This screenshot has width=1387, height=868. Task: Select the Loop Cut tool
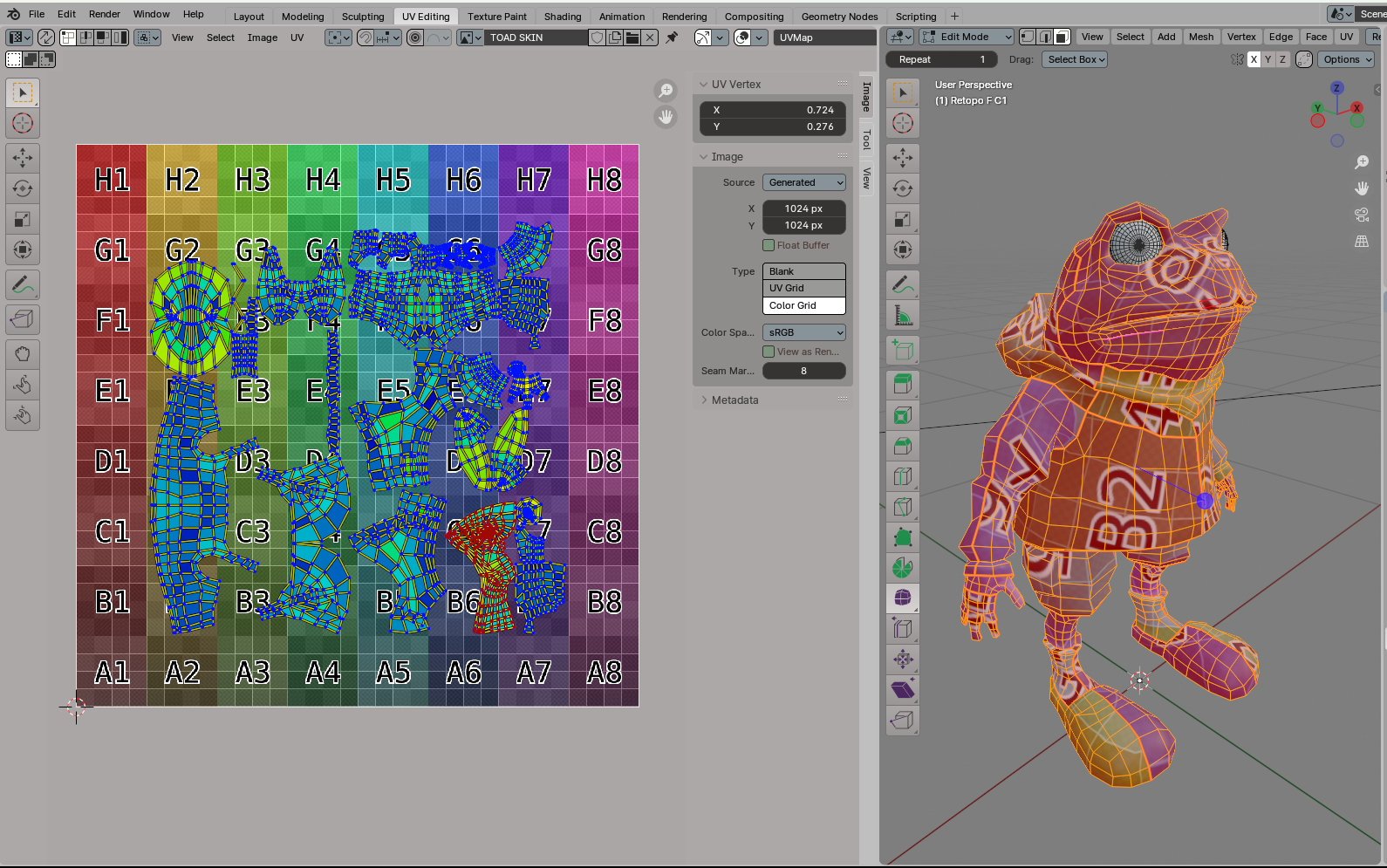coord(903,476)
